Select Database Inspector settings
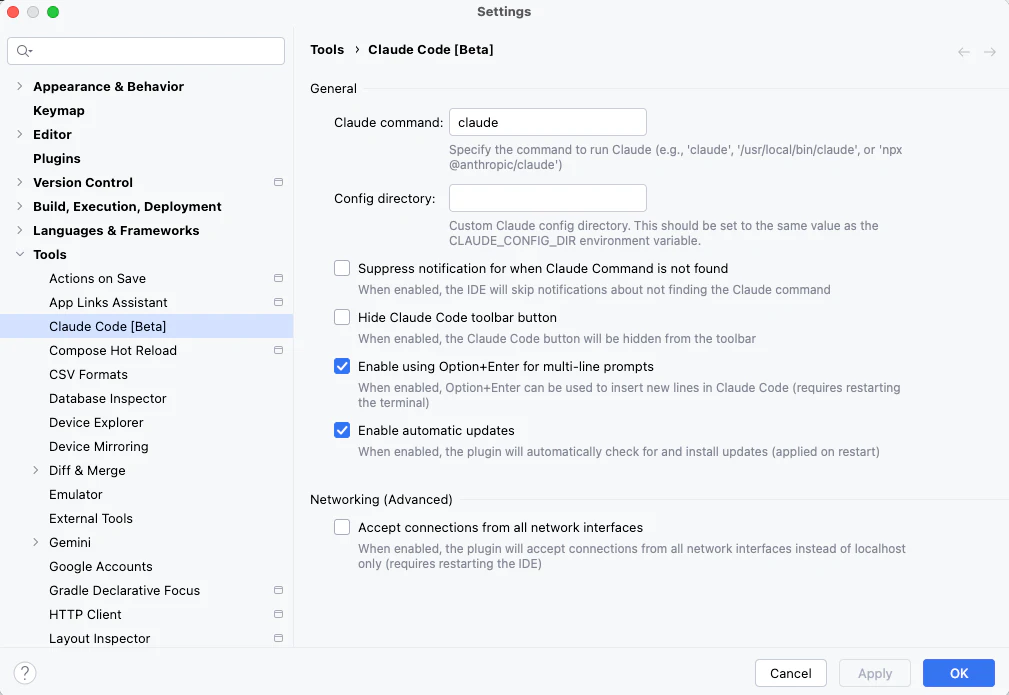 (x=107, y=398)
